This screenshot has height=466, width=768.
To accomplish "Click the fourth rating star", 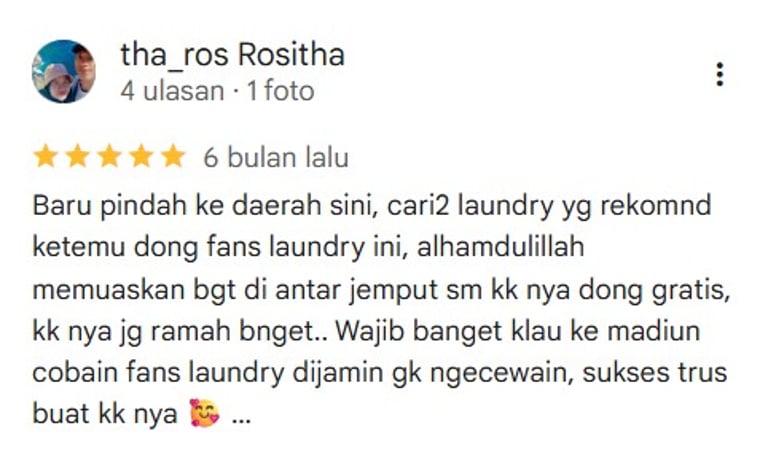I will [x=141, y=157].
